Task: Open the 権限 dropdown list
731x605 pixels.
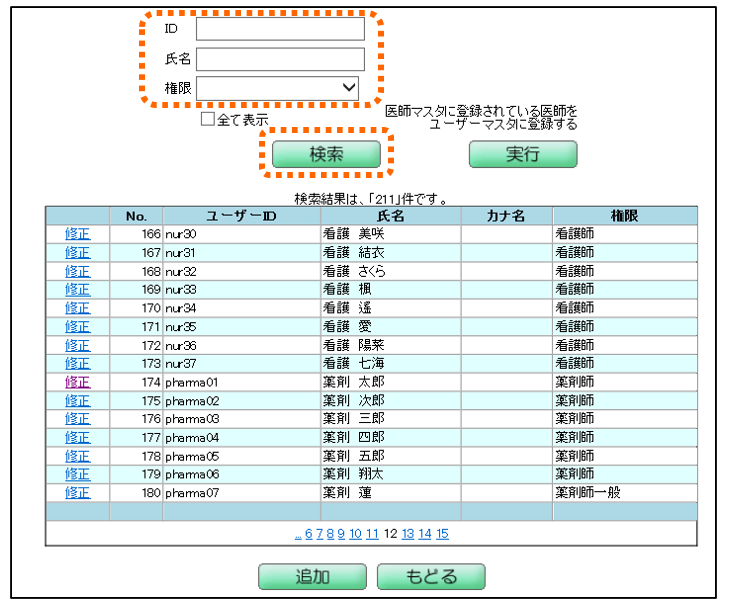Action: (x=278, y=88)
